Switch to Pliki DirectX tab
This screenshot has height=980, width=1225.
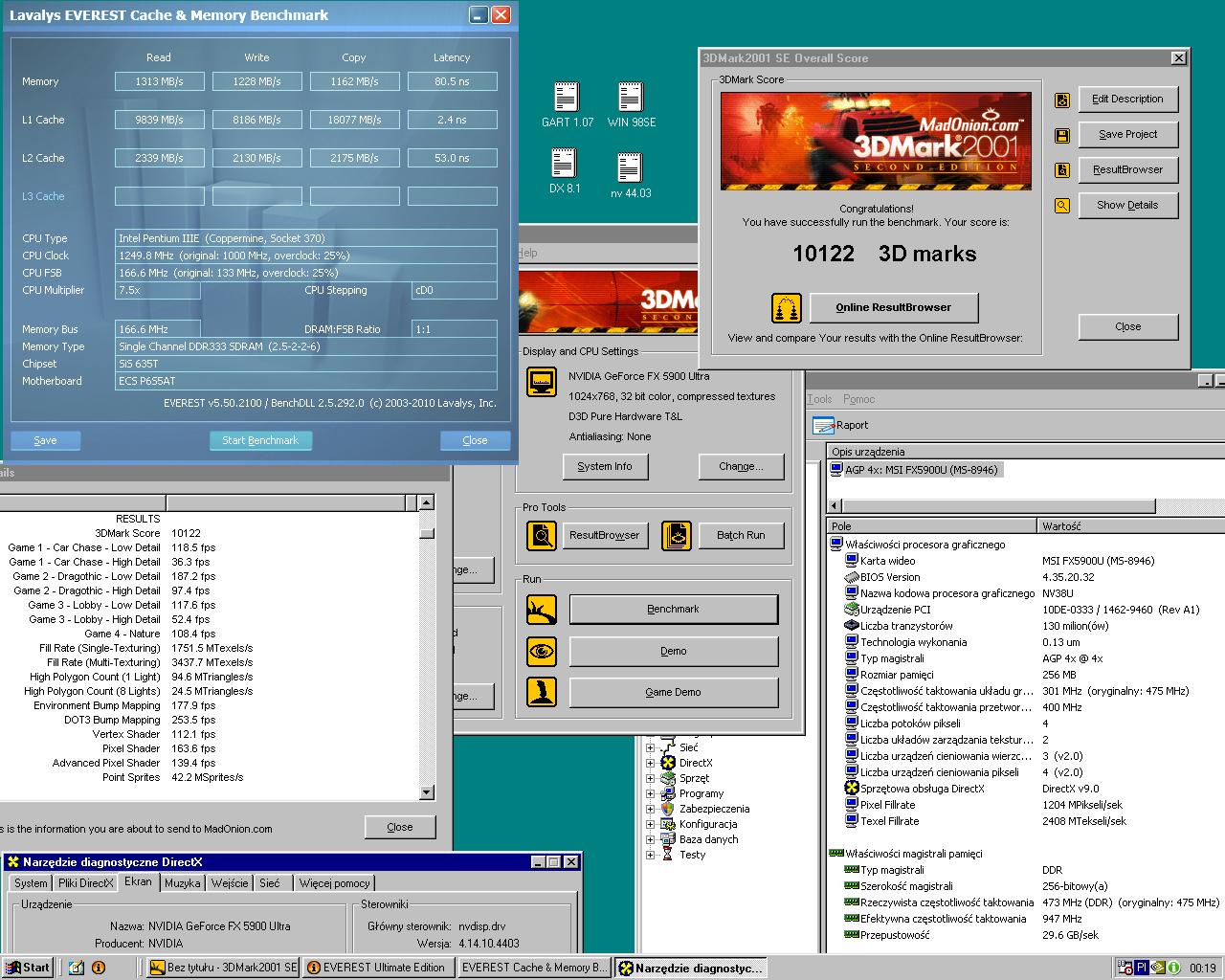[85, 883]
